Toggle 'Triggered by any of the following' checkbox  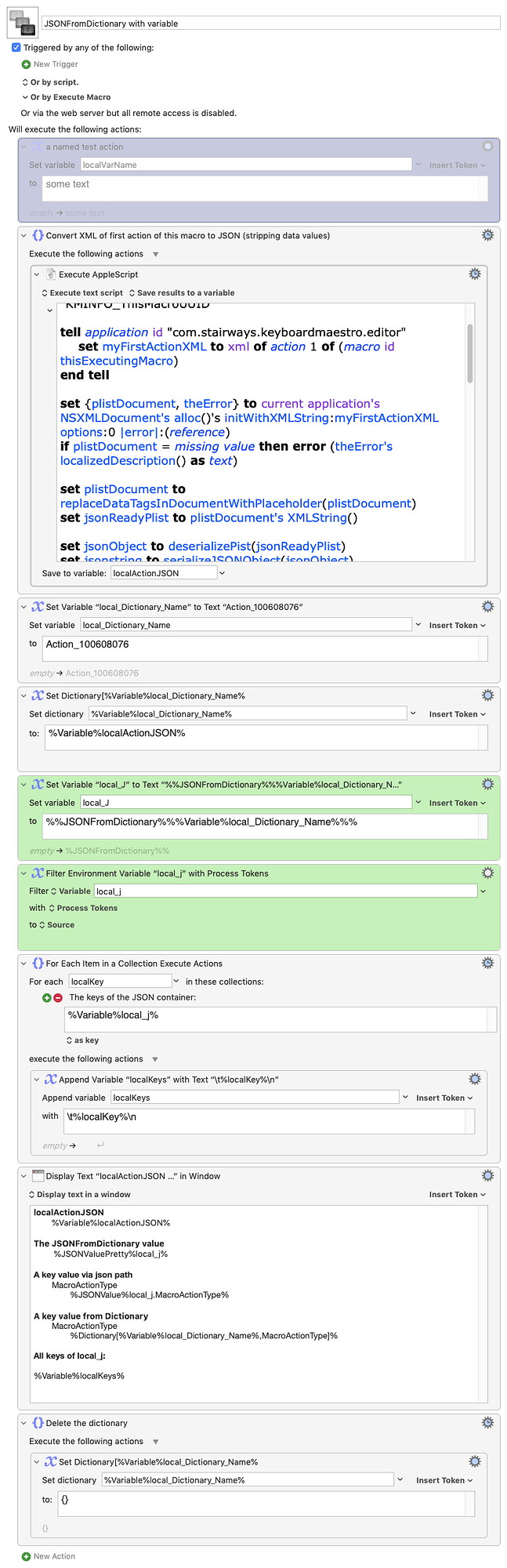click(x=16, y=48)
